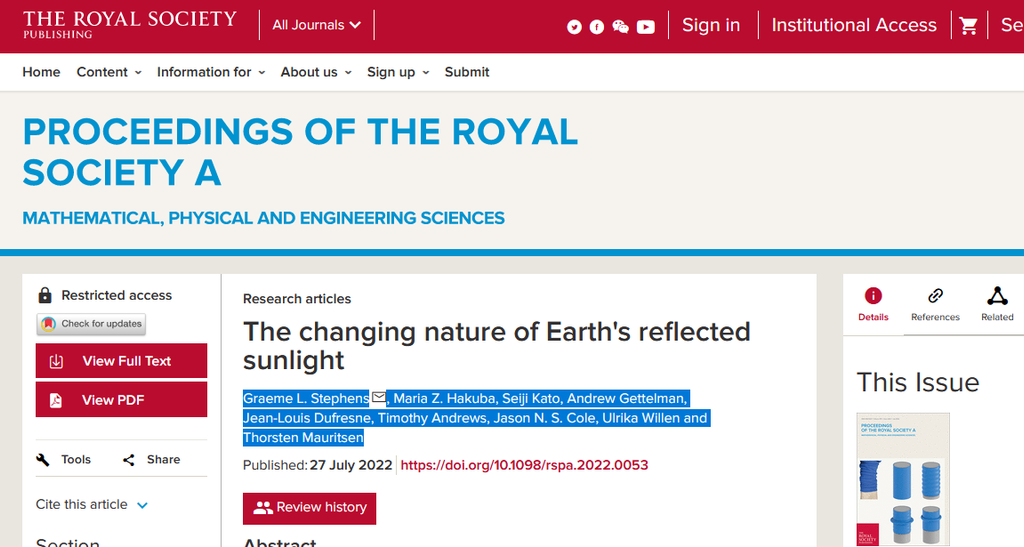Viewport: 1024px width, 547px height.
Task: Expand Cite this article section
Action: [x=92, y=505]
